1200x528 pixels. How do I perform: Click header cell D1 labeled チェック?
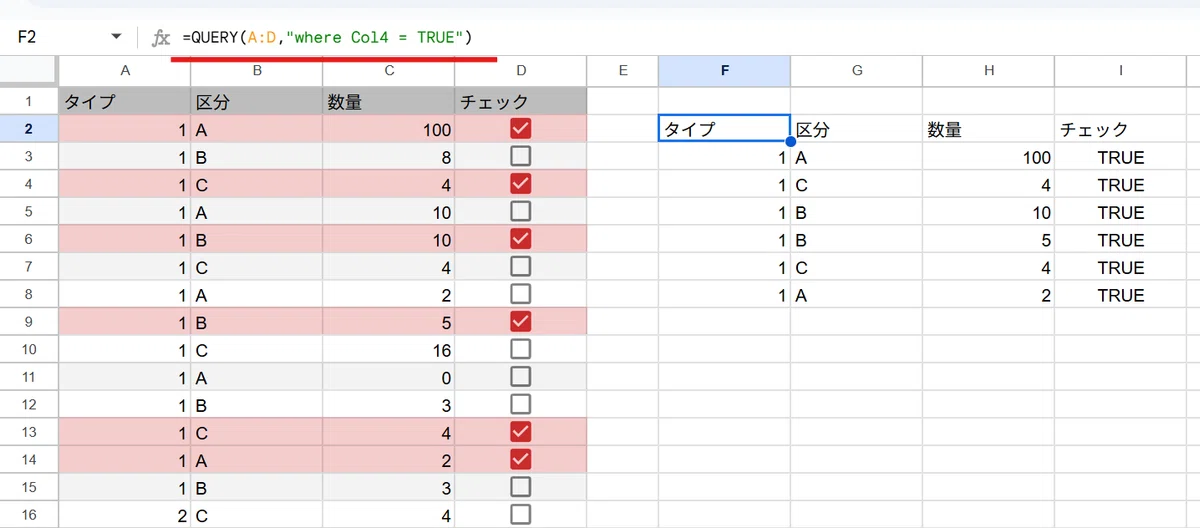[521, 101]
